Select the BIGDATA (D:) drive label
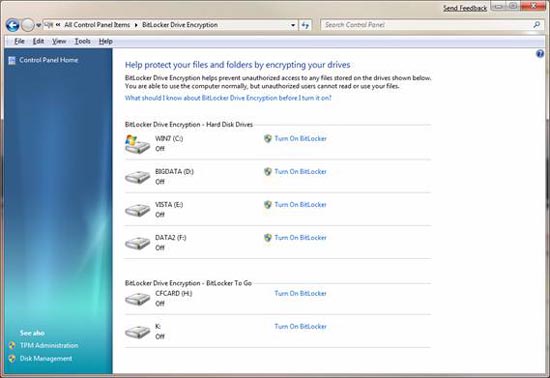550x378 pixels. tap(174, 171)
